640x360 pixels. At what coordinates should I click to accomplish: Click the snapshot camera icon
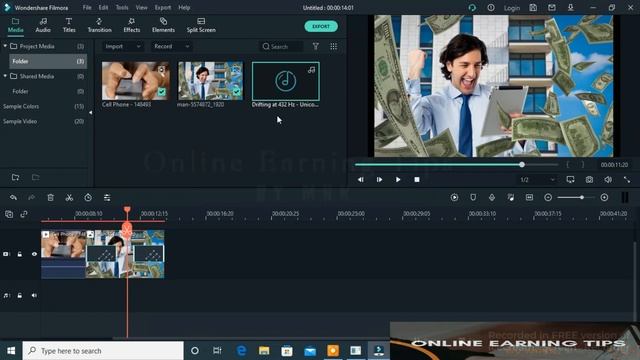coord(589,180)
